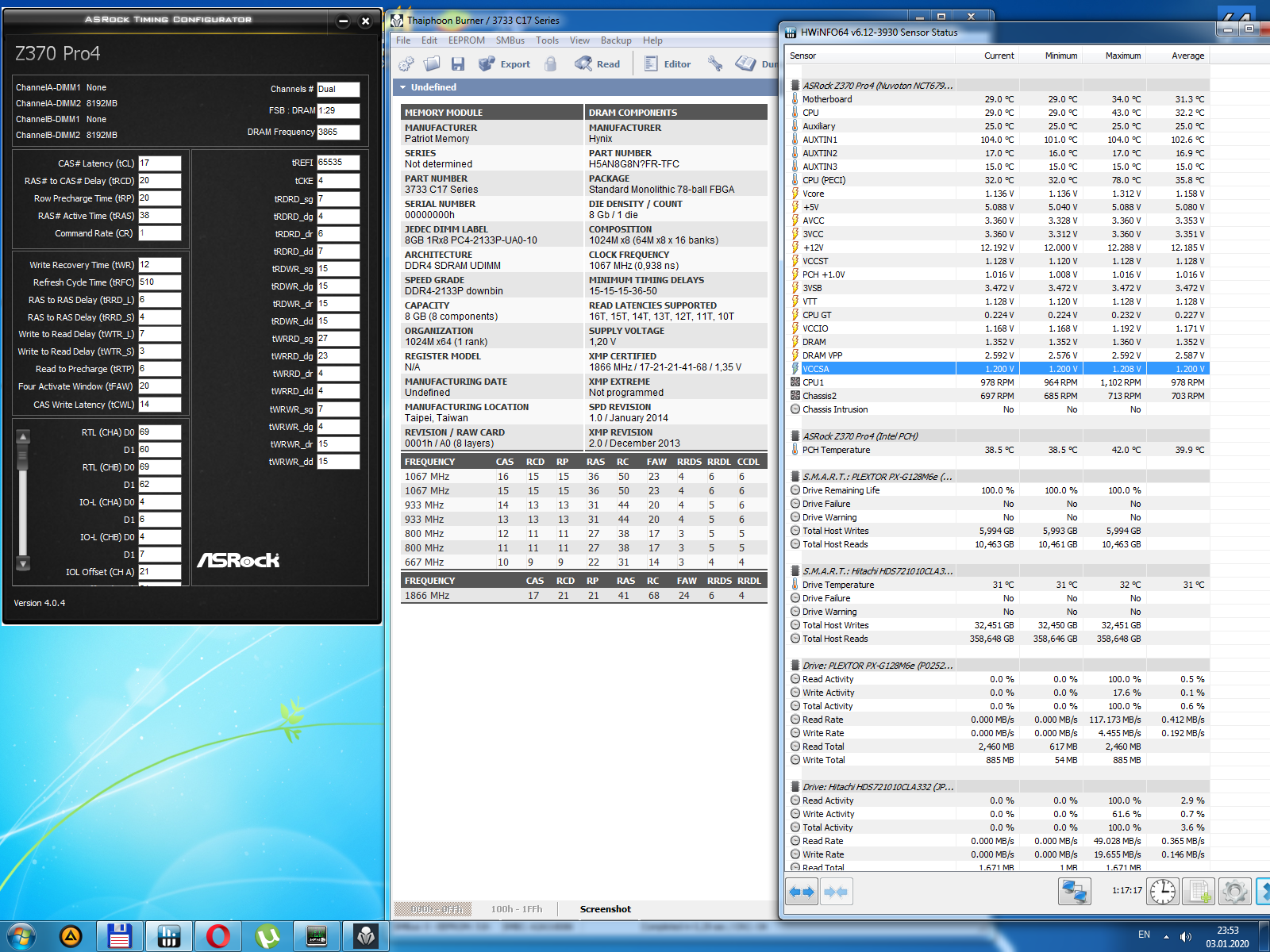Click the log file add icon in HWiNFO
This screenshot has width=1270, height=952.
(x=1199, y=892)
